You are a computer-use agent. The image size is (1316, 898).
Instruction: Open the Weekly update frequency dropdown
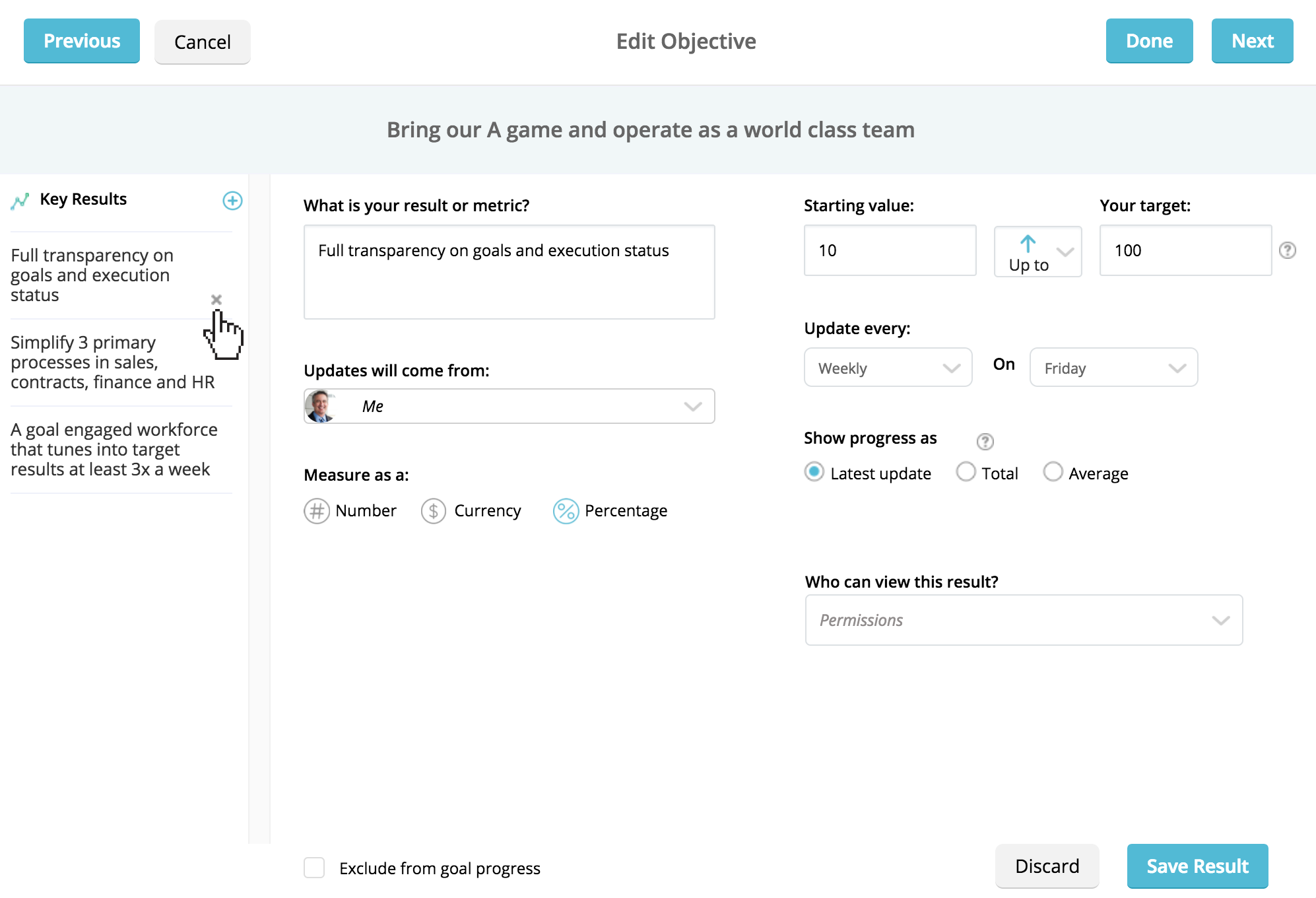[888, 368]
